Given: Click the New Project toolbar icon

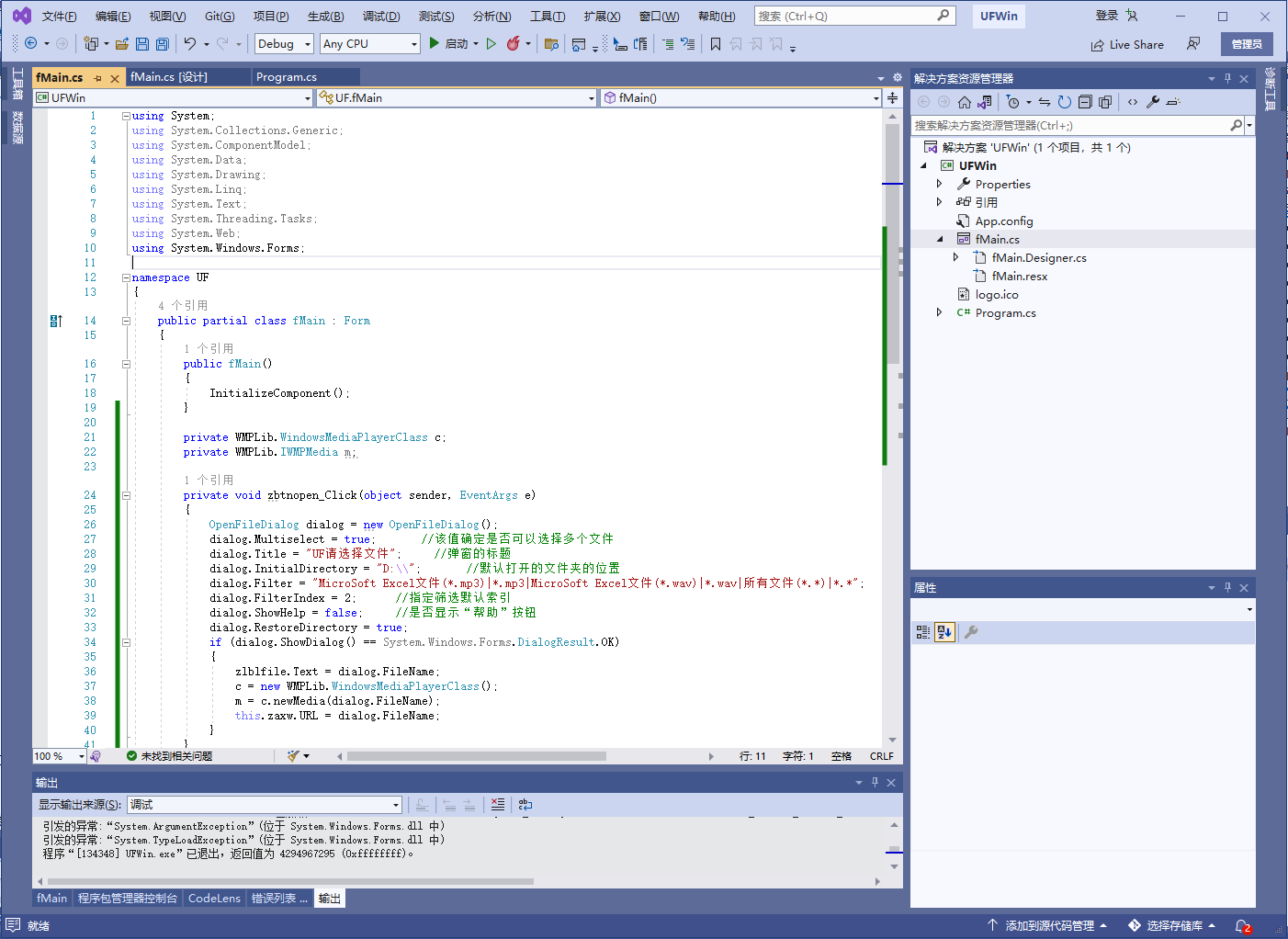Looking at the screenshot, I should click(x=90, y=43).
